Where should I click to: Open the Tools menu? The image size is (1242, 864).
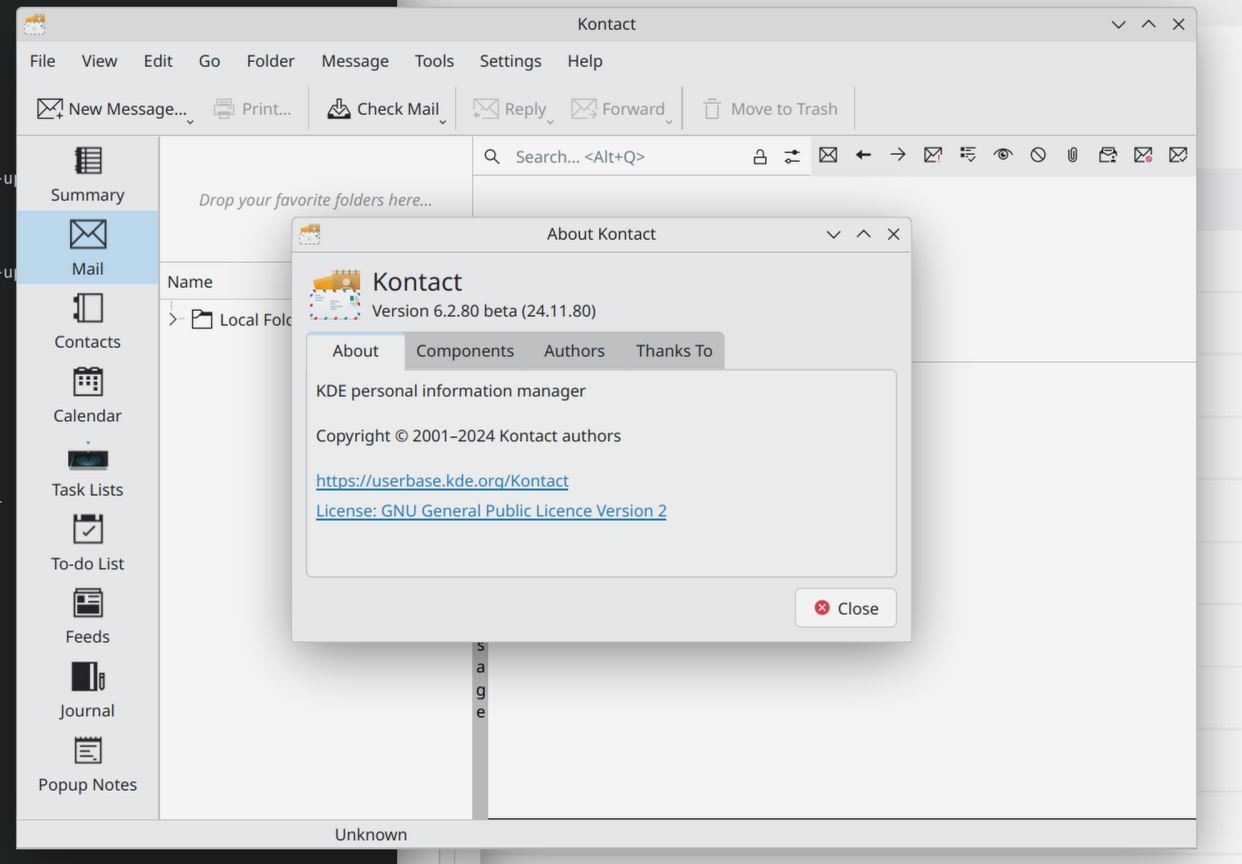click(x=434, y=61)
